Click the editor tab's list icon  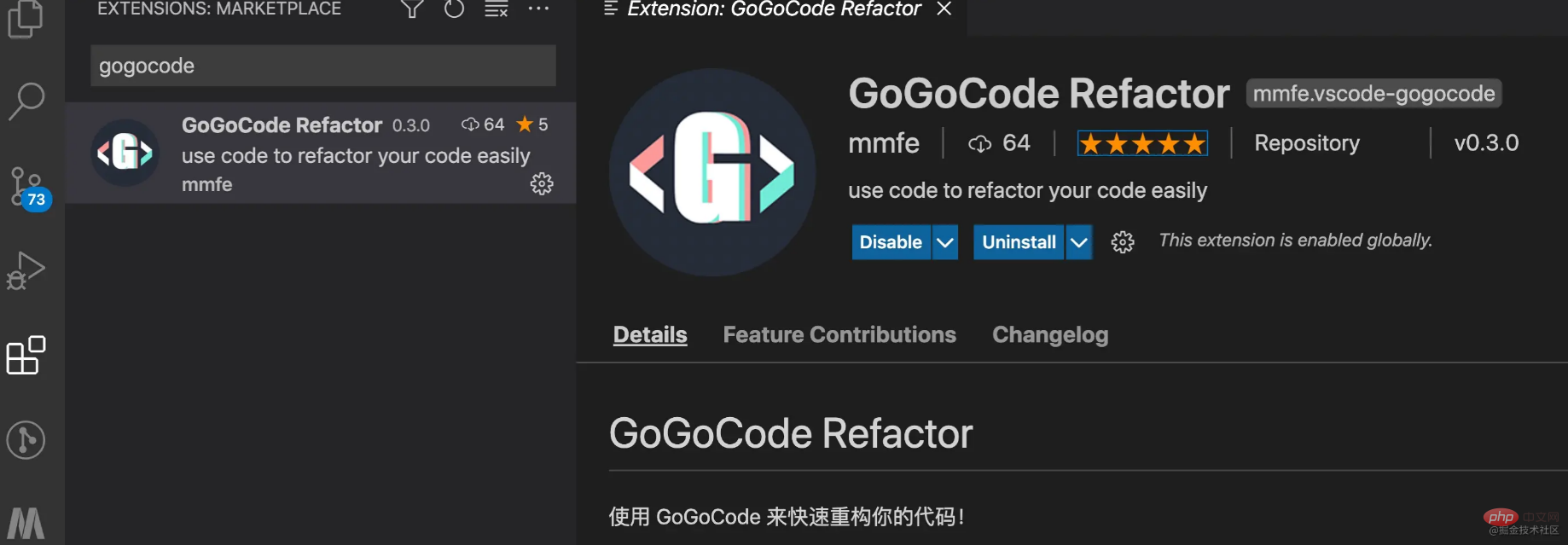point(611,9)
